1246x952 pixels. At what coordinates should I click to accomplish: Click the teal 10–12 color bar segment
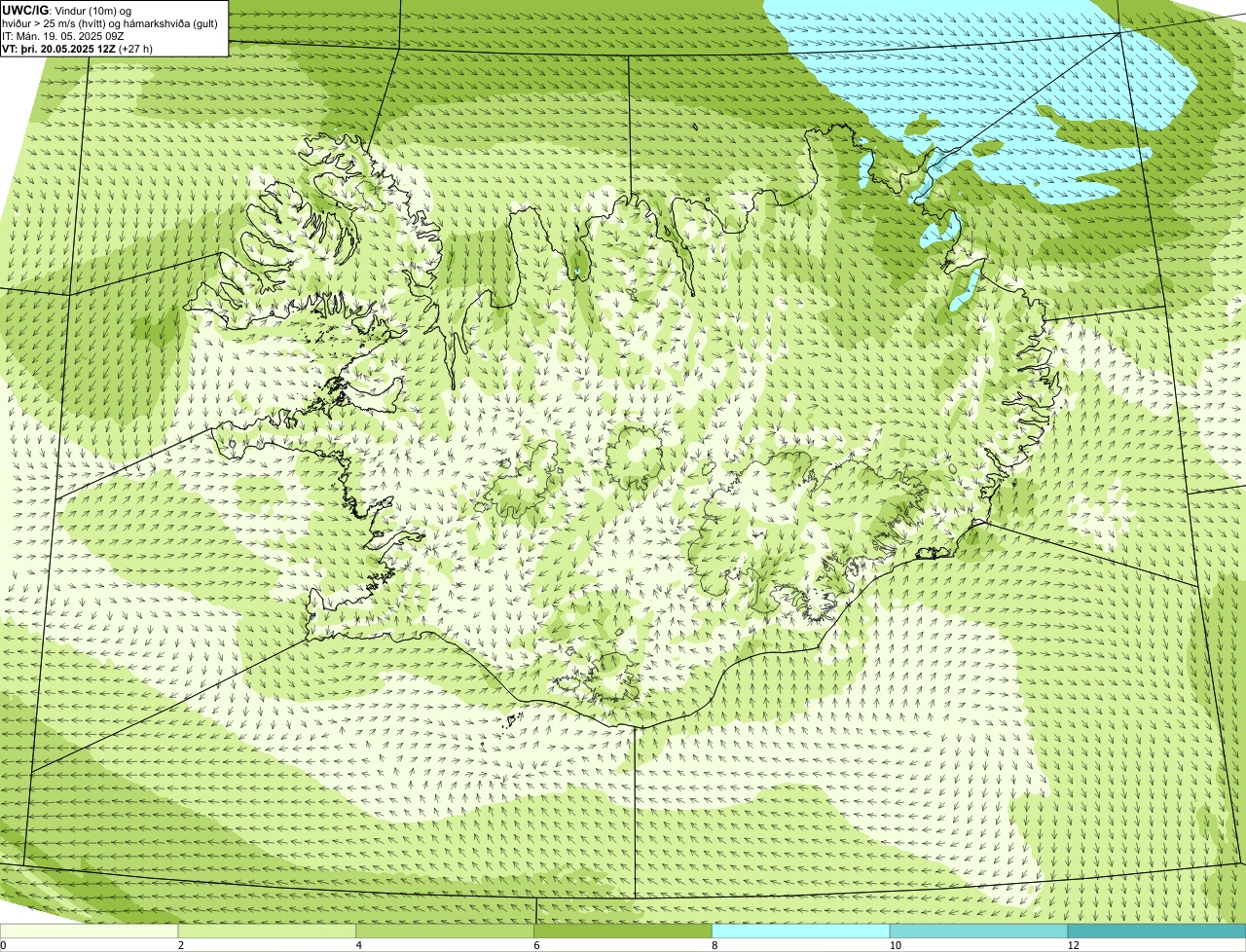[x=979, y=932]
